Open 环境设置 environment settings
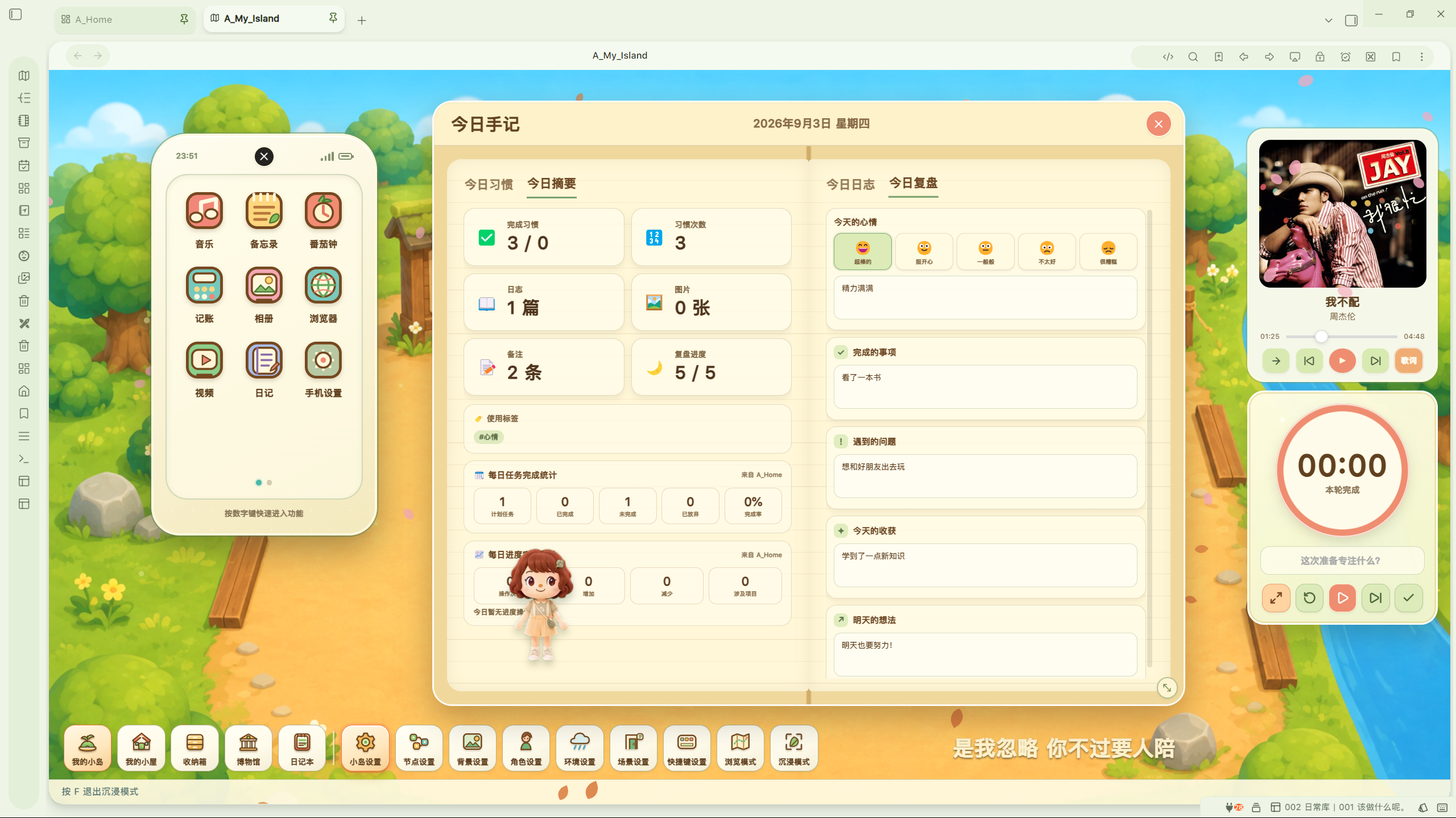Image resolution: width=1456 pixels, height=818 pixels. pos(580,748)
